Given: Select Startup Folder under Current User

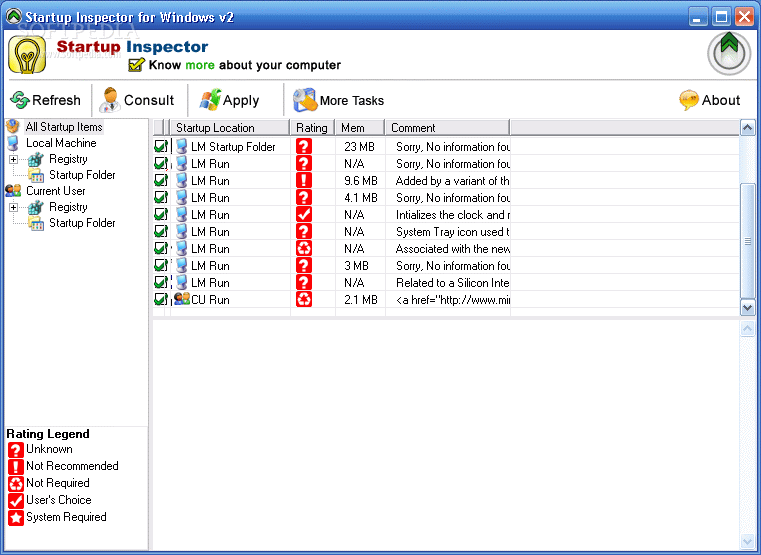Looking at the screenshot, I should [82, 223].
